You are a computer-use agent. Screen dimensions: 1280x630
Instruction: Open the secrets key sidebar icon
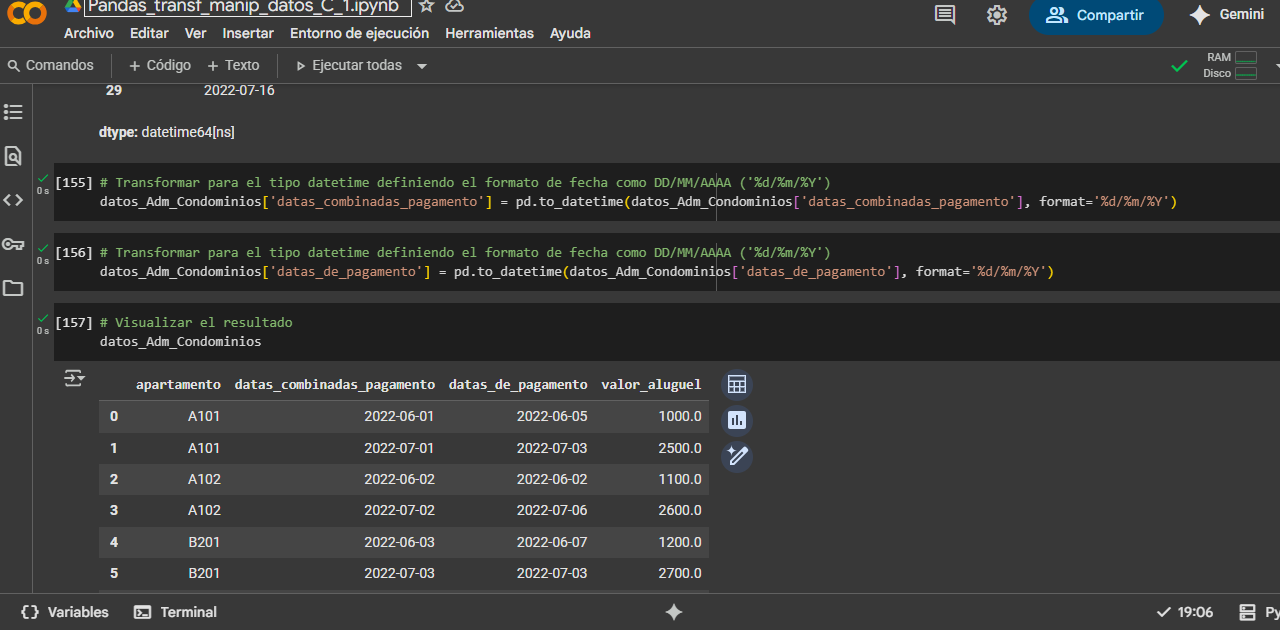point(13,244)
